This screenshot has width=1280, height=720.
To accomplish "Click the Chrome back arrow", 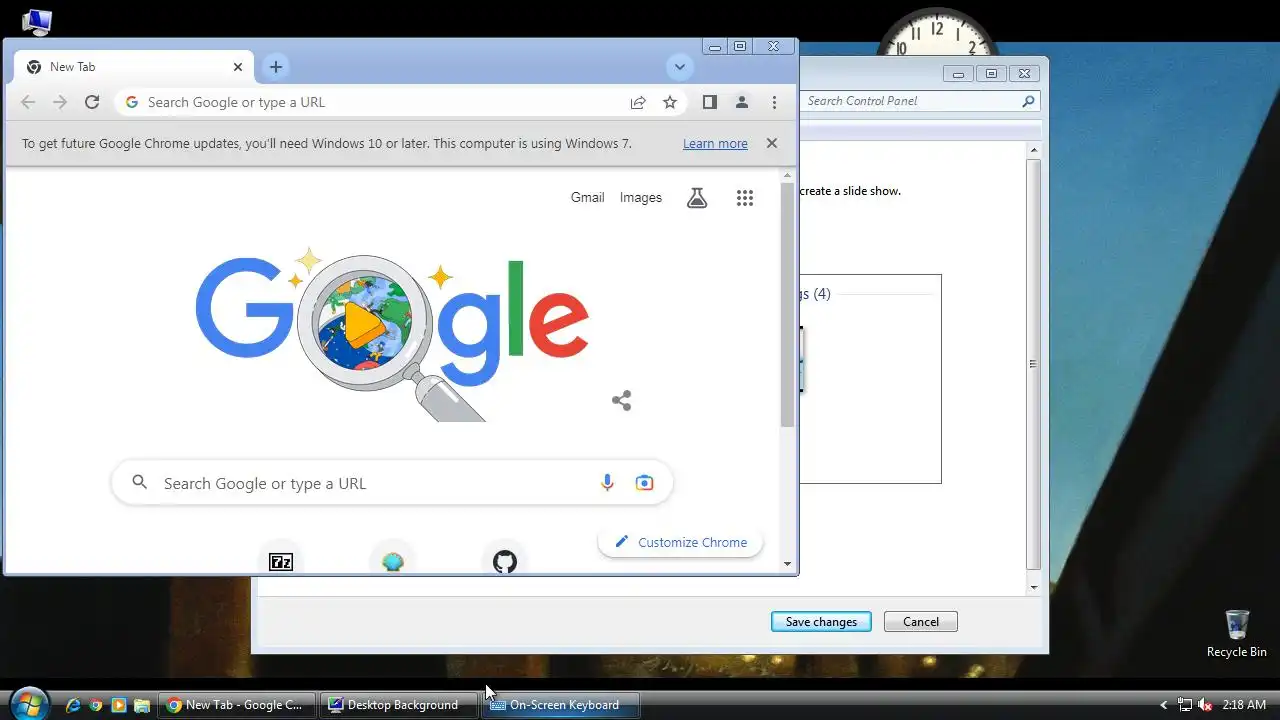I will click(28, 102).
